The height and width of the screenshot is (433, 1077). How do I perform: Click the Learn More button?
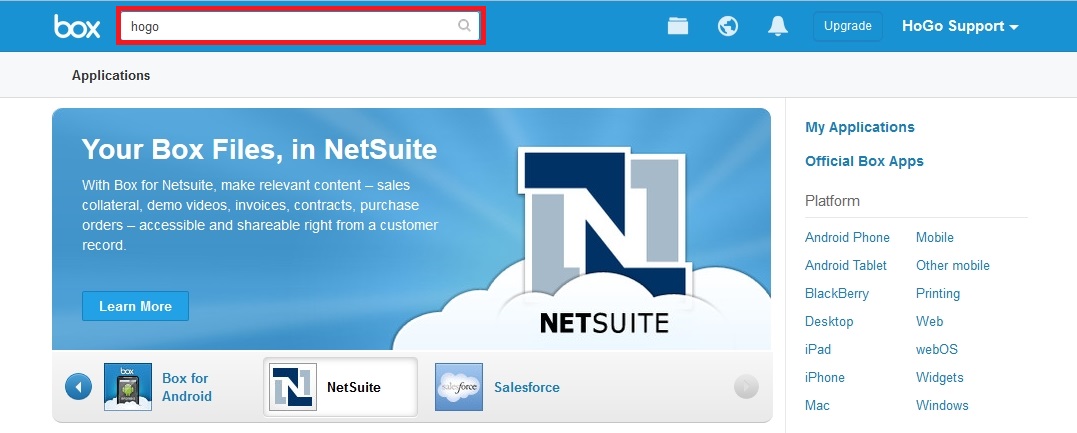(135, 306)
